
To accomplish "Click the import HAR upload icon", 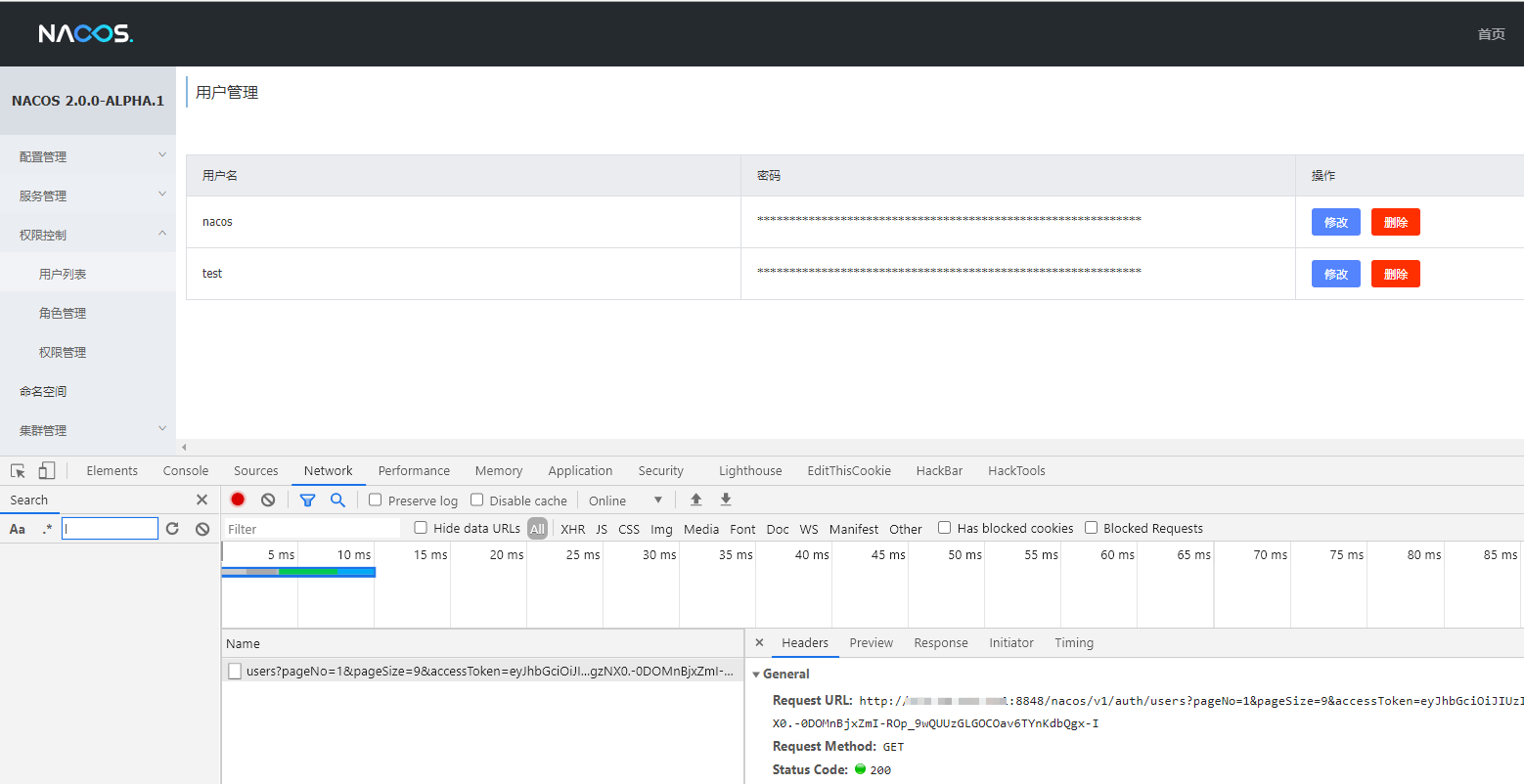I will (696, 500).
